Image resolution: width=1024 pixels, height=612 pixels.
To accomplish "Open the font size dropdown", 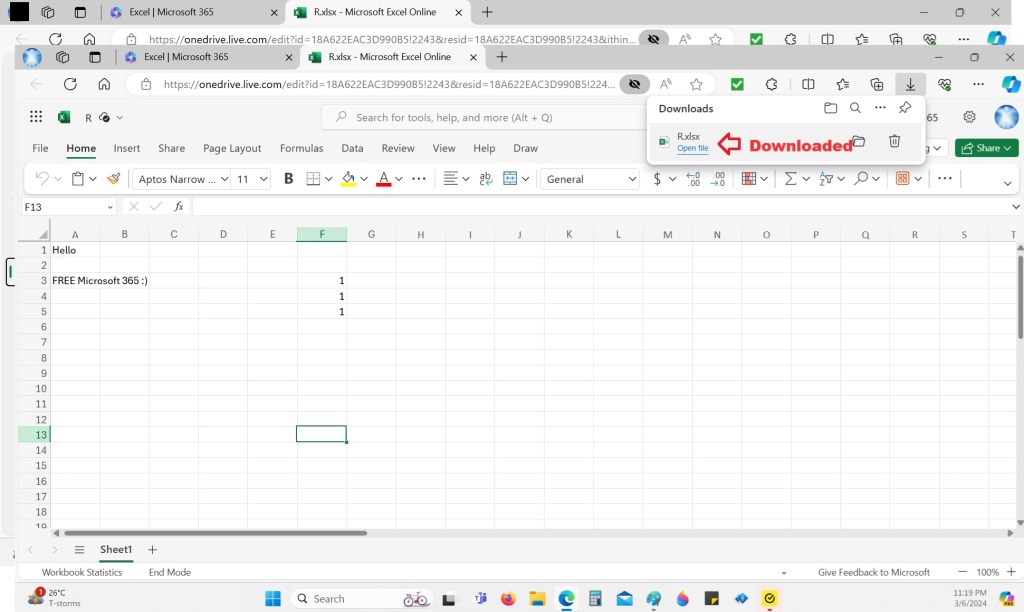I will point(251,179).
